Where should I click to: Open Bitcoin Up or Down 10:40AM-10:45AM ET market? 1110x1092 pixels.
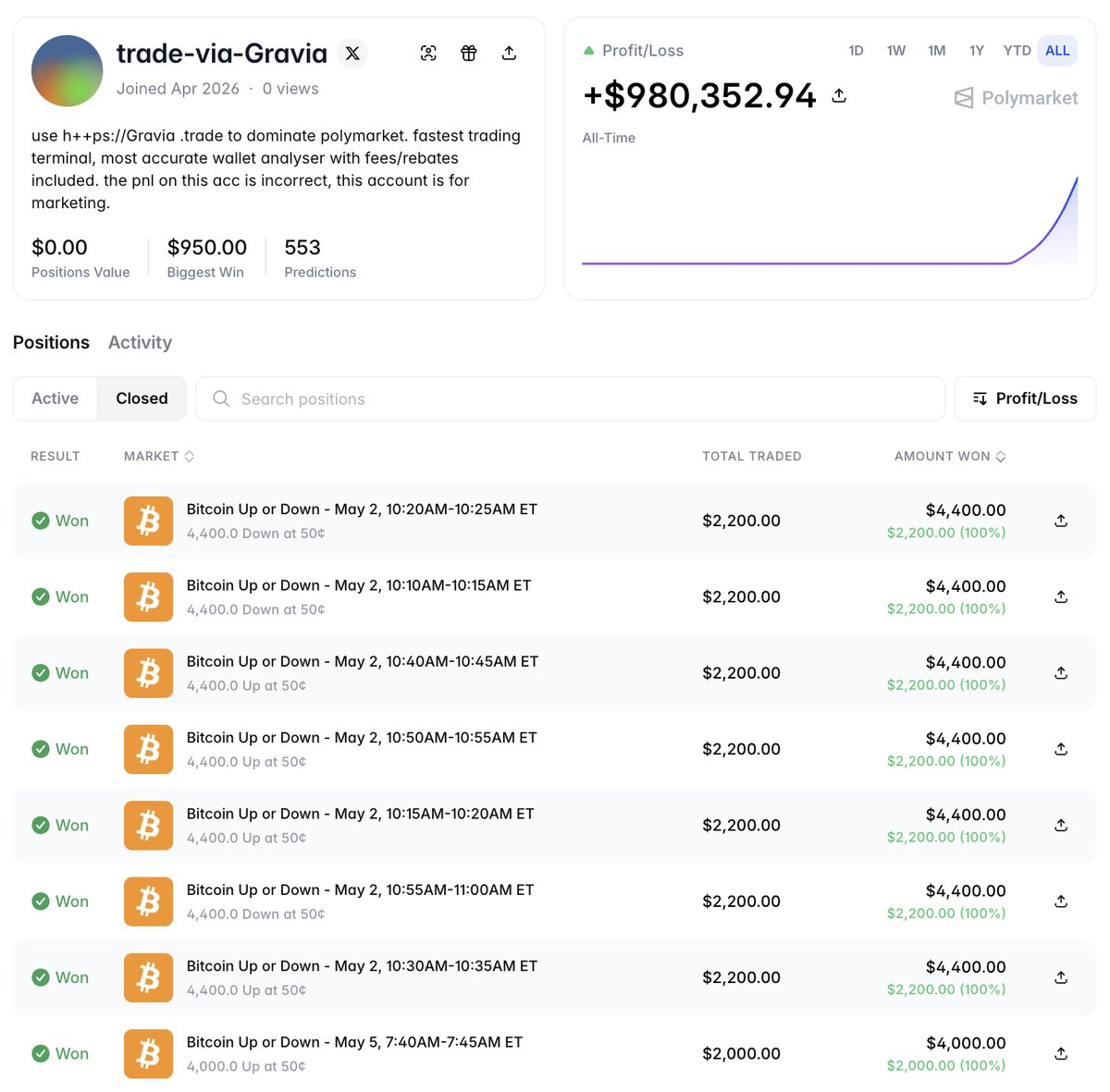click(363, 661)
